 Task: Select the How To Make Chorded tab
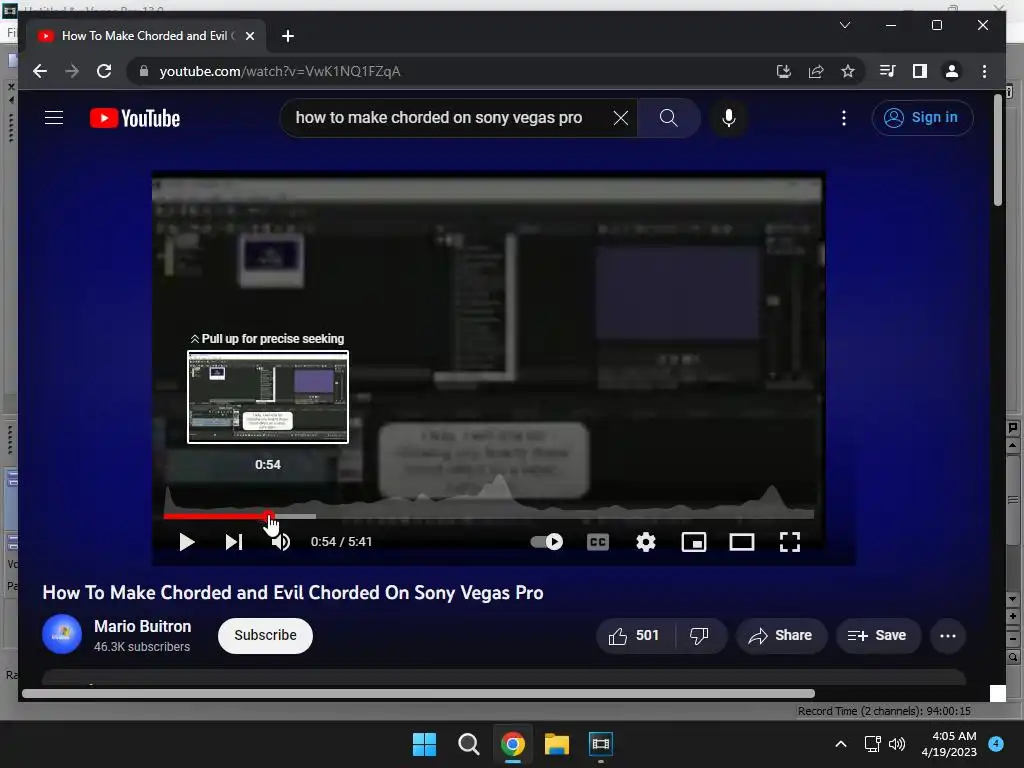[x=144, y=36]
